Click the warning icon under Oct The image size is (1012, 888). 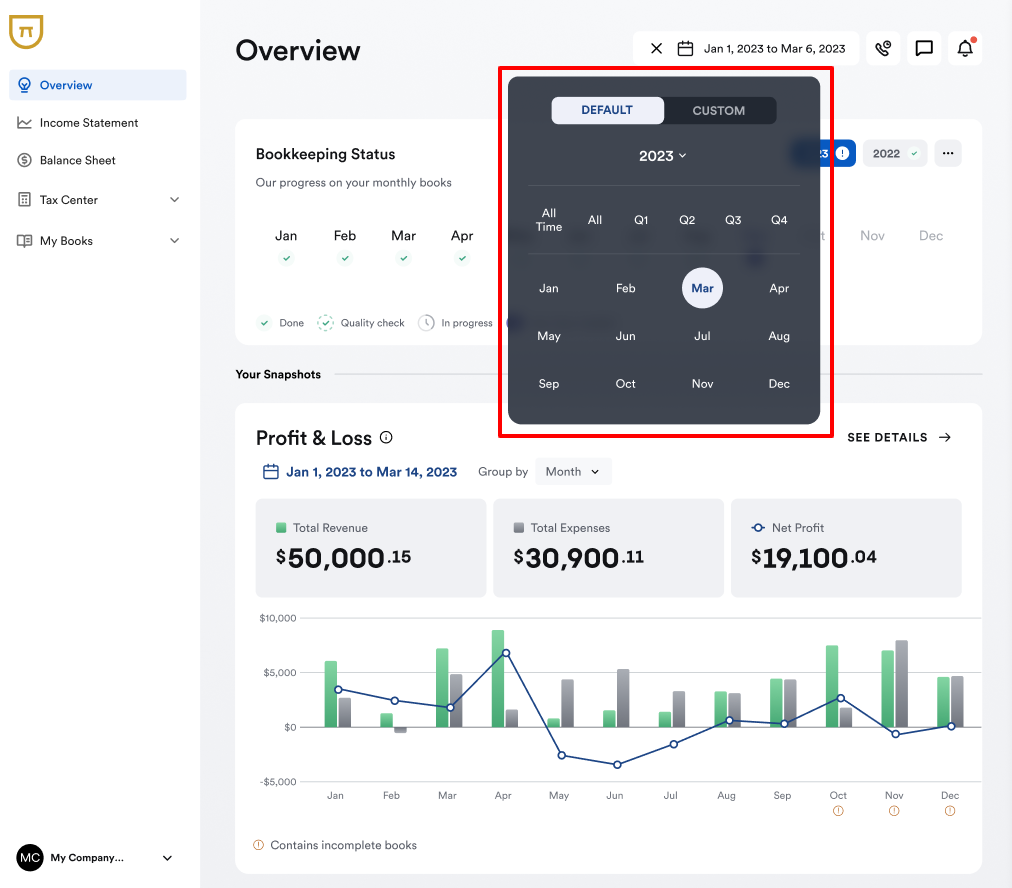838,810
